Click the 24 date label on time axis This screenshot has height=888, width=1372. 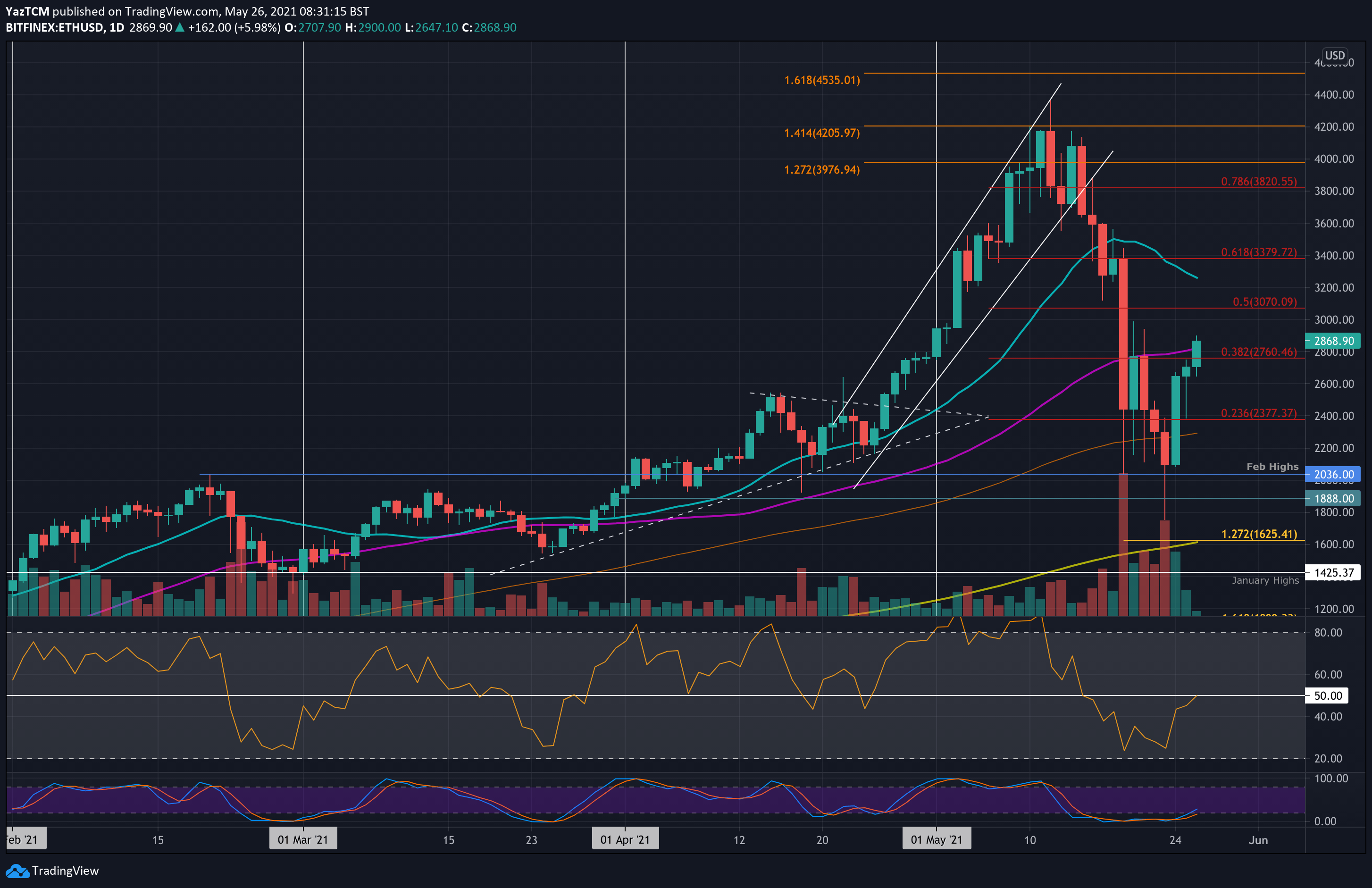pos(1175,840)
